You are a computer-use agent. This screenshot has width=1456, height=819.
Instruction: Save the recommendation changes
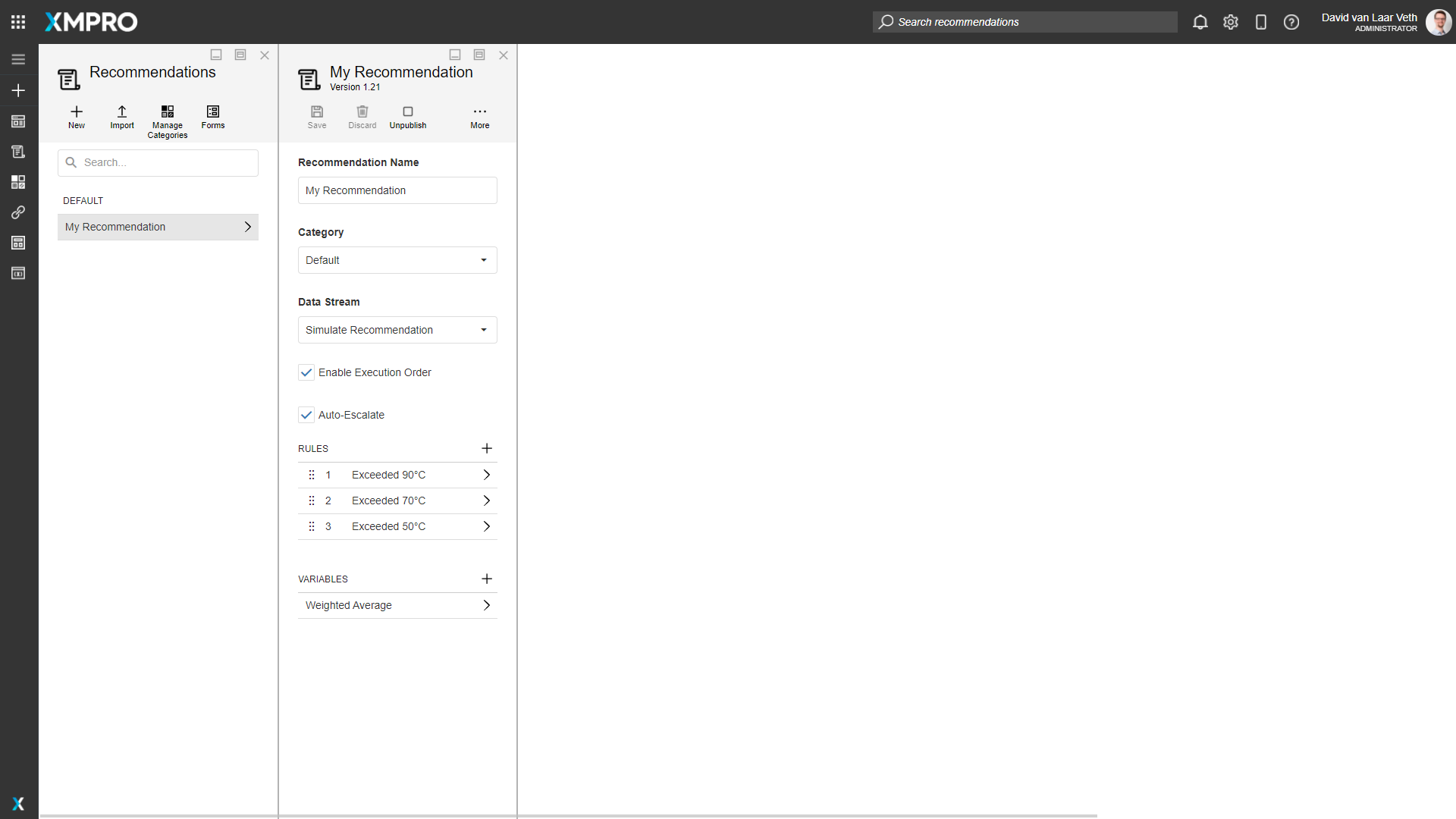pyautogui.click(x=317, y=116)
